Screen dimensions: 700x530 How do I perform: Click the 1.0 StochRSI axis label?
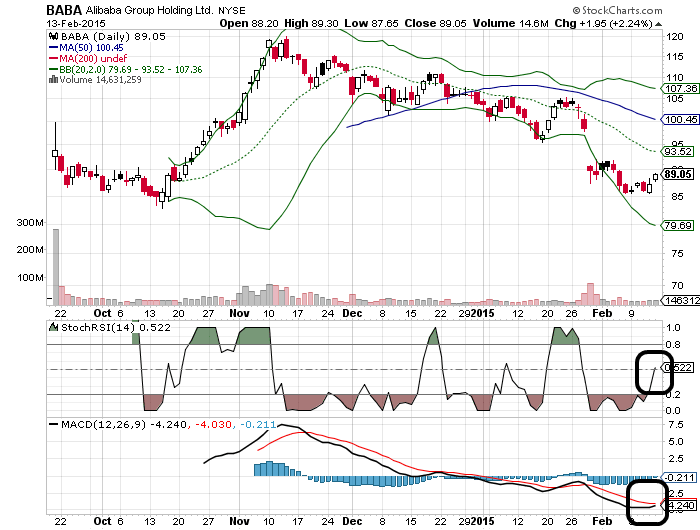point(673,327)
